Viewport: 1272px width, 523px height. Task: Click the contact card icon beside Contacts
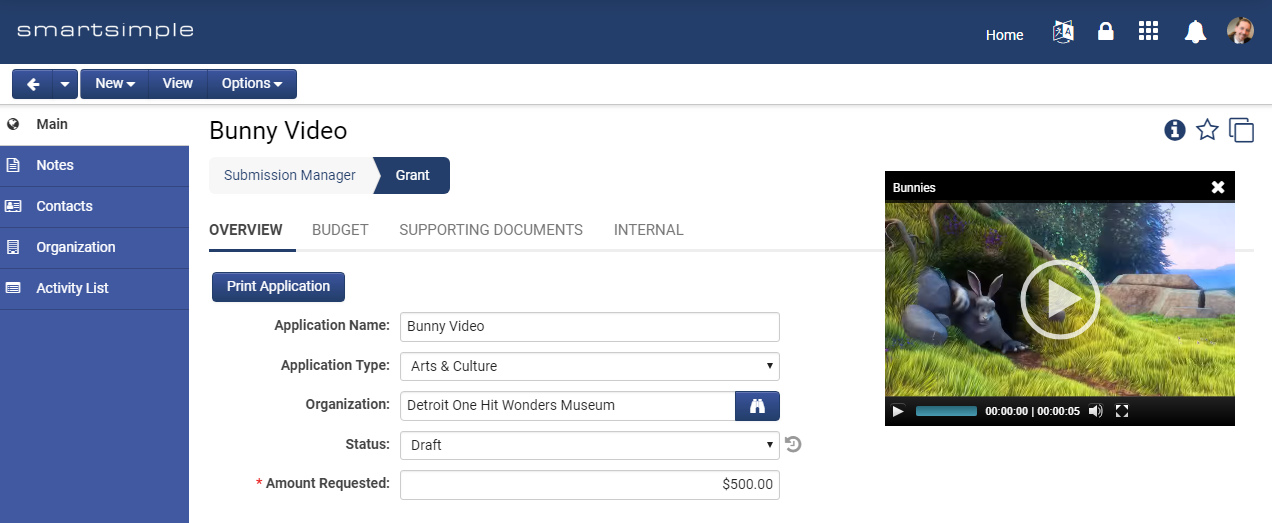pyautogui.click(x=13, y=207)
